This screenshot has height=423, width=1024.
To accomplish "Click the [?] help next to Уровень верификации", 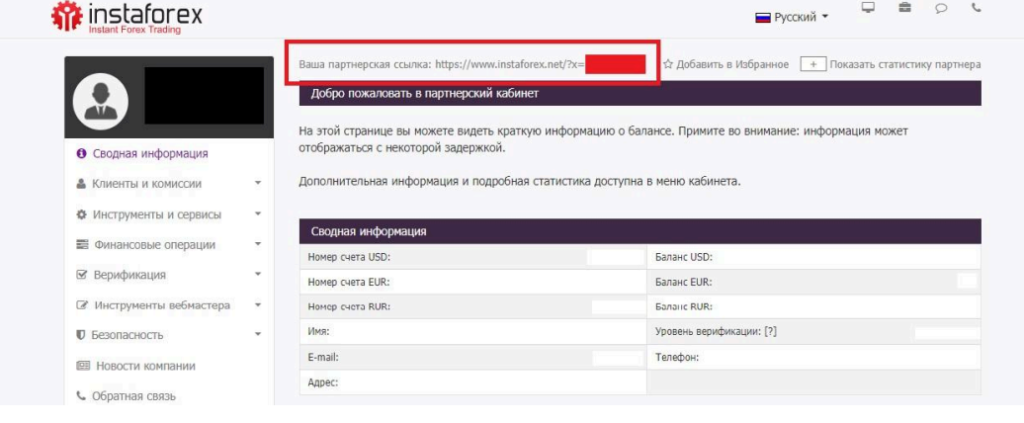I will coord(770,331).
